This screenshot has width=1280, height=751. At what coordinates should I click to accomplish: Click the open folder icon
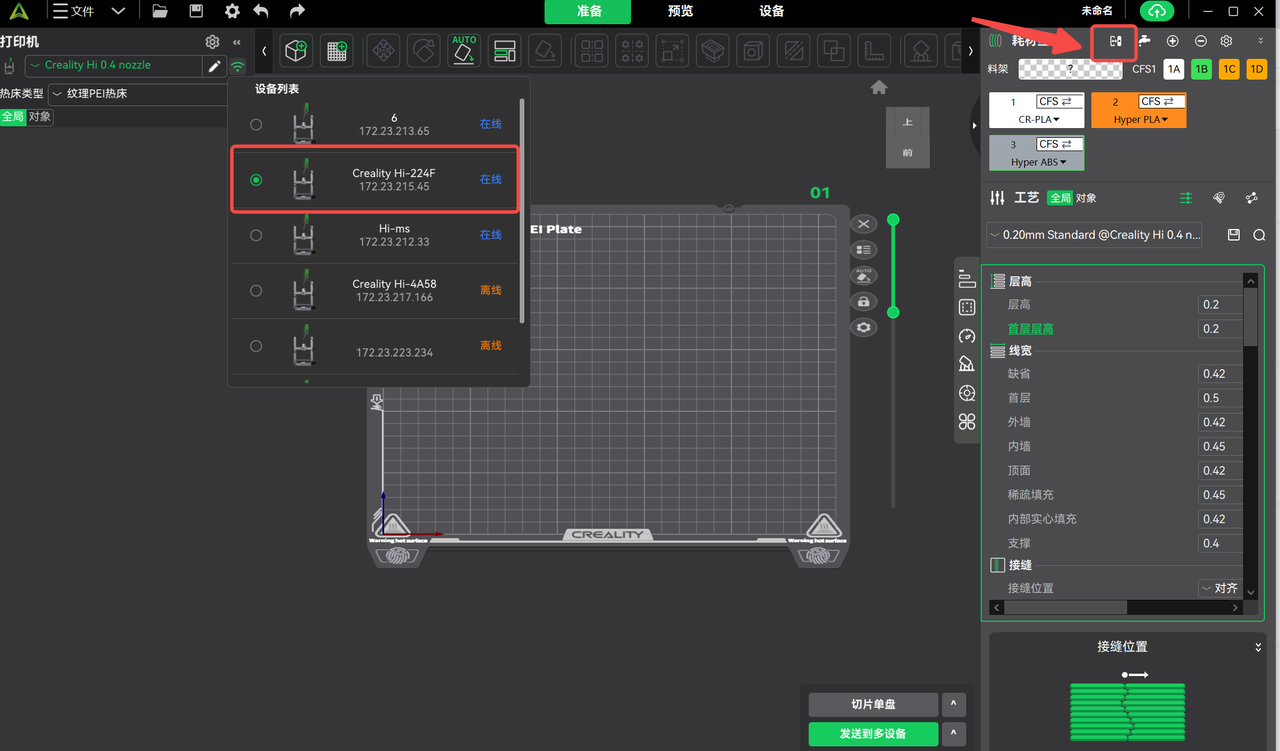click(160, 11)
